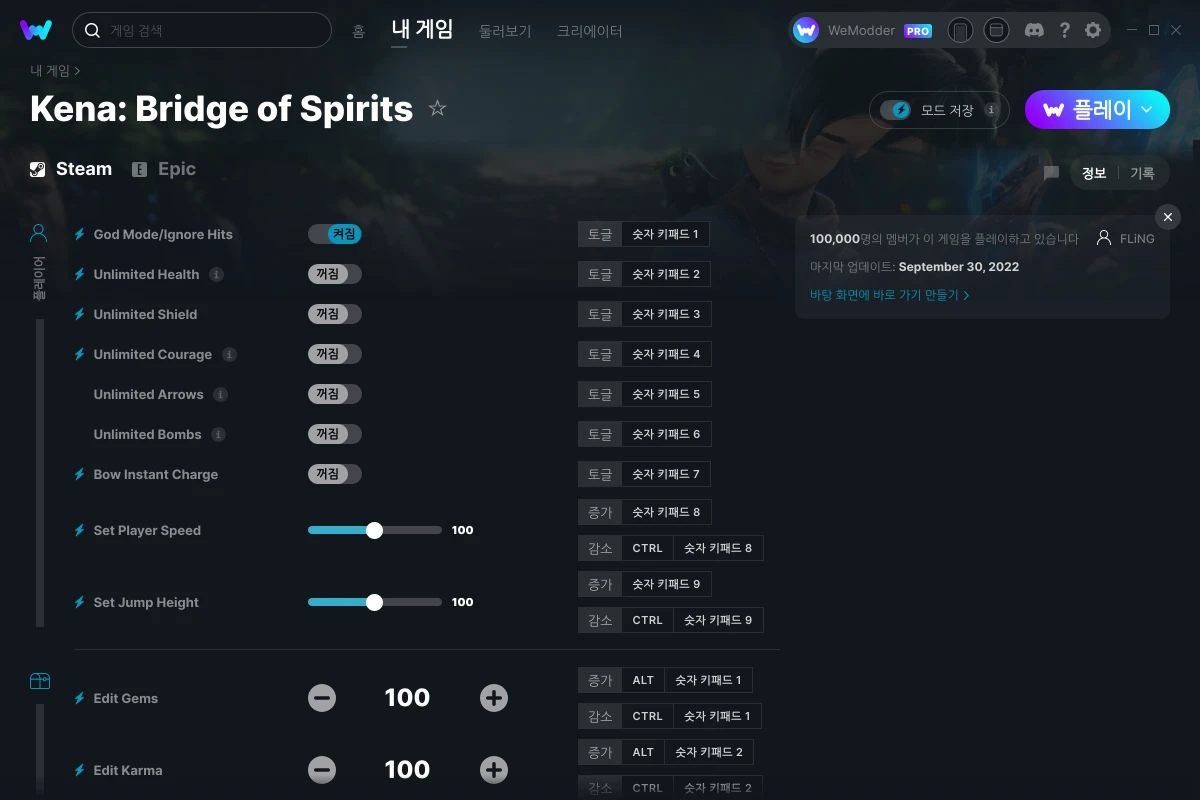Enable Bow Instant Charge toggle
The height and width of the screenshot is (800, 1200).
pos(335,474)
